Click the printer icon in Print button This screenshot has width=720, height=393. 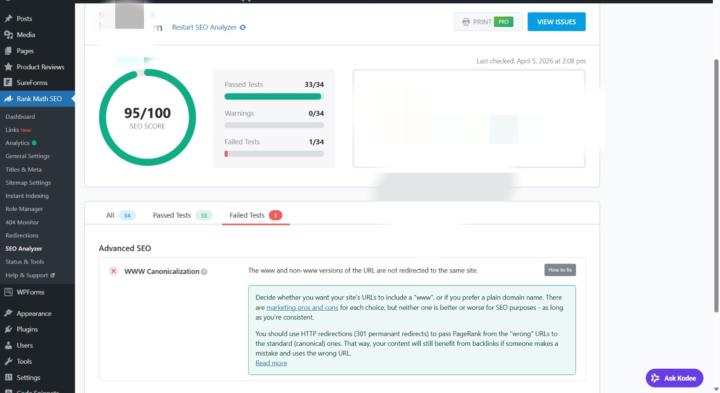[x=466, y=22]
